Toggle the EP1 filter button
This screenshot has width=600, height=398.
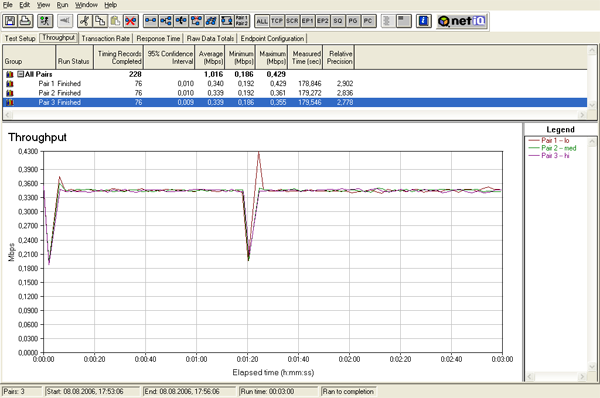pos(308,21)
